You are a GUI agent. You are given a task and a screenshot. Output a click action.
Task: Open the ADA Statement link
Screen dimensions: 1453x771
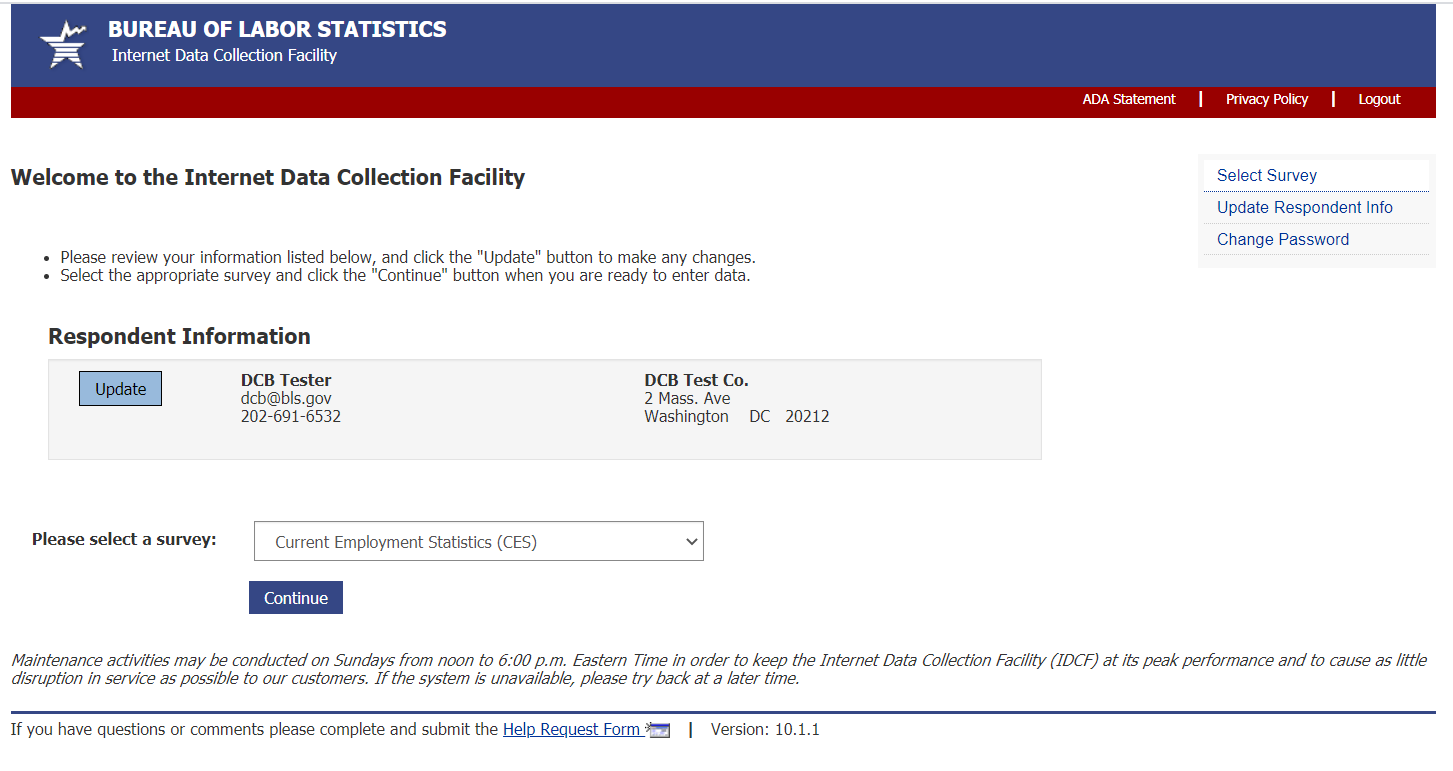pyautogui.click(x=1129, y=99)
